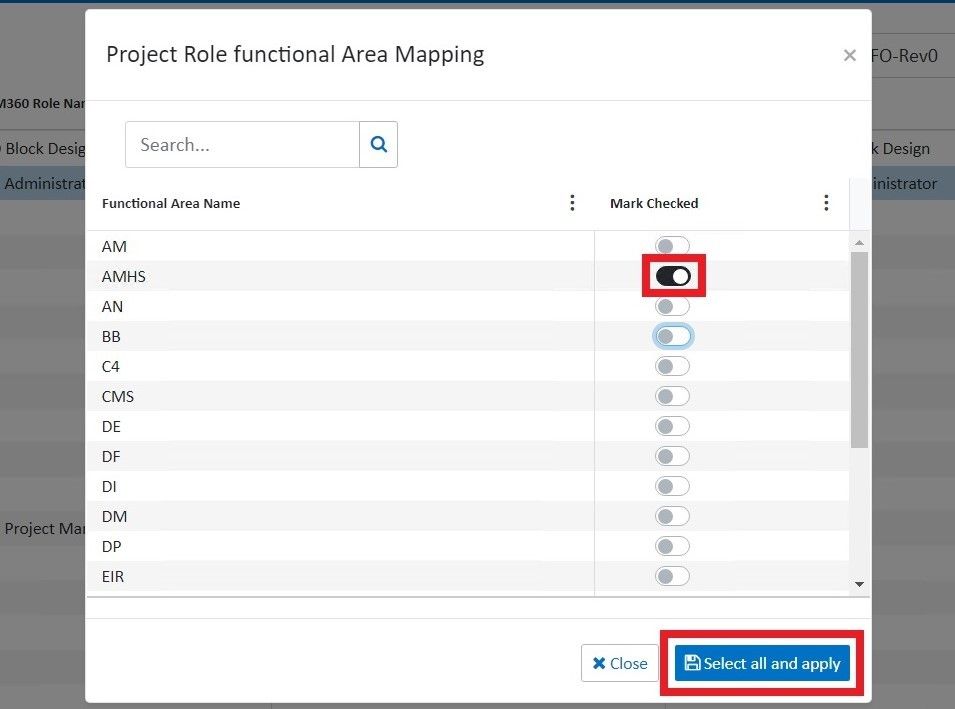This screenshot has height=709, width=955.
Task: Focus the Search text field
Action: (x=242, y=145)
